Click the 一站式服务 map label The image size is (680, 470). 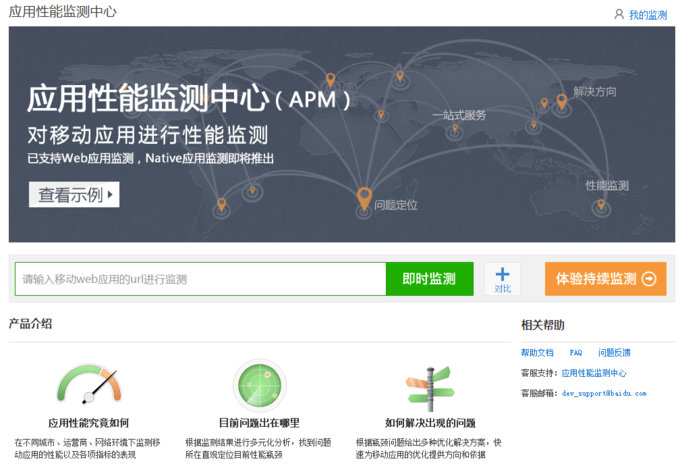(x=459, y=115)
